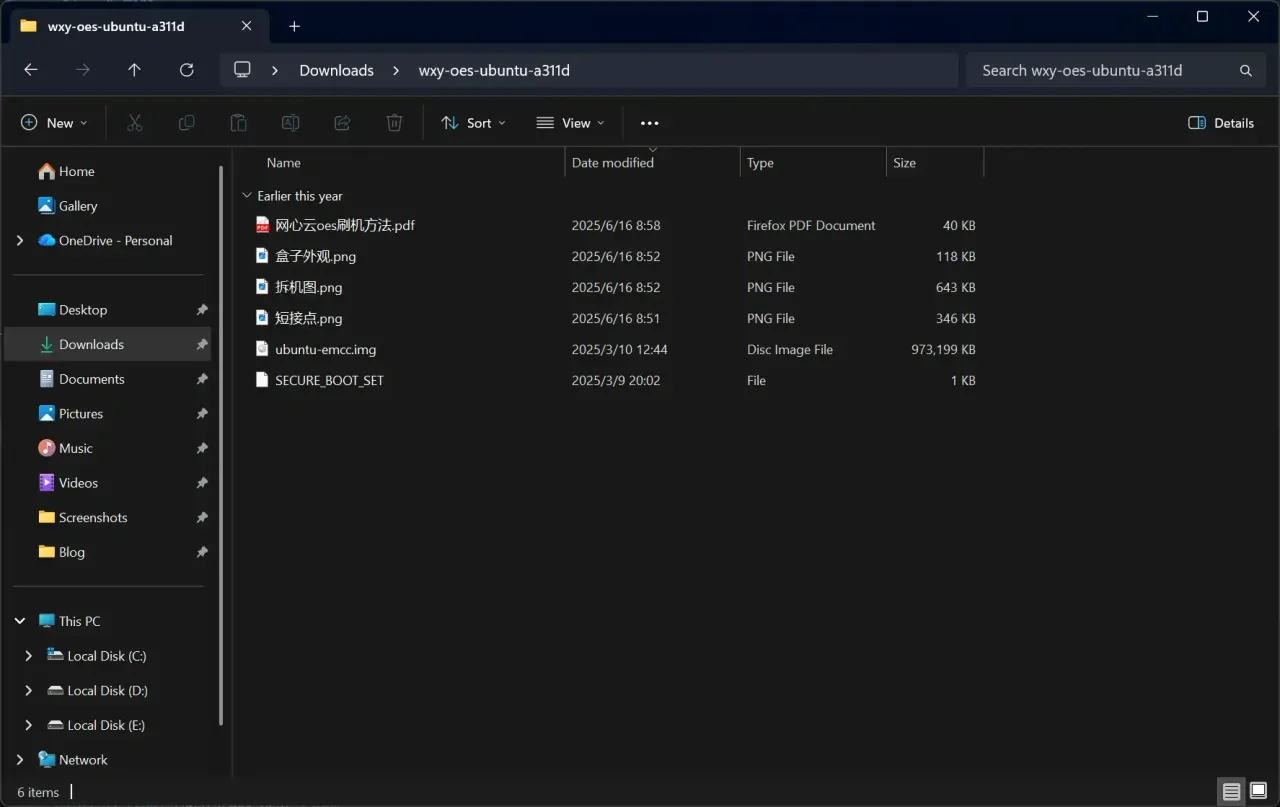The image size is (1280, 807).
Task: Collapse the Earlier this year group
Action: [x=247, y=196]
